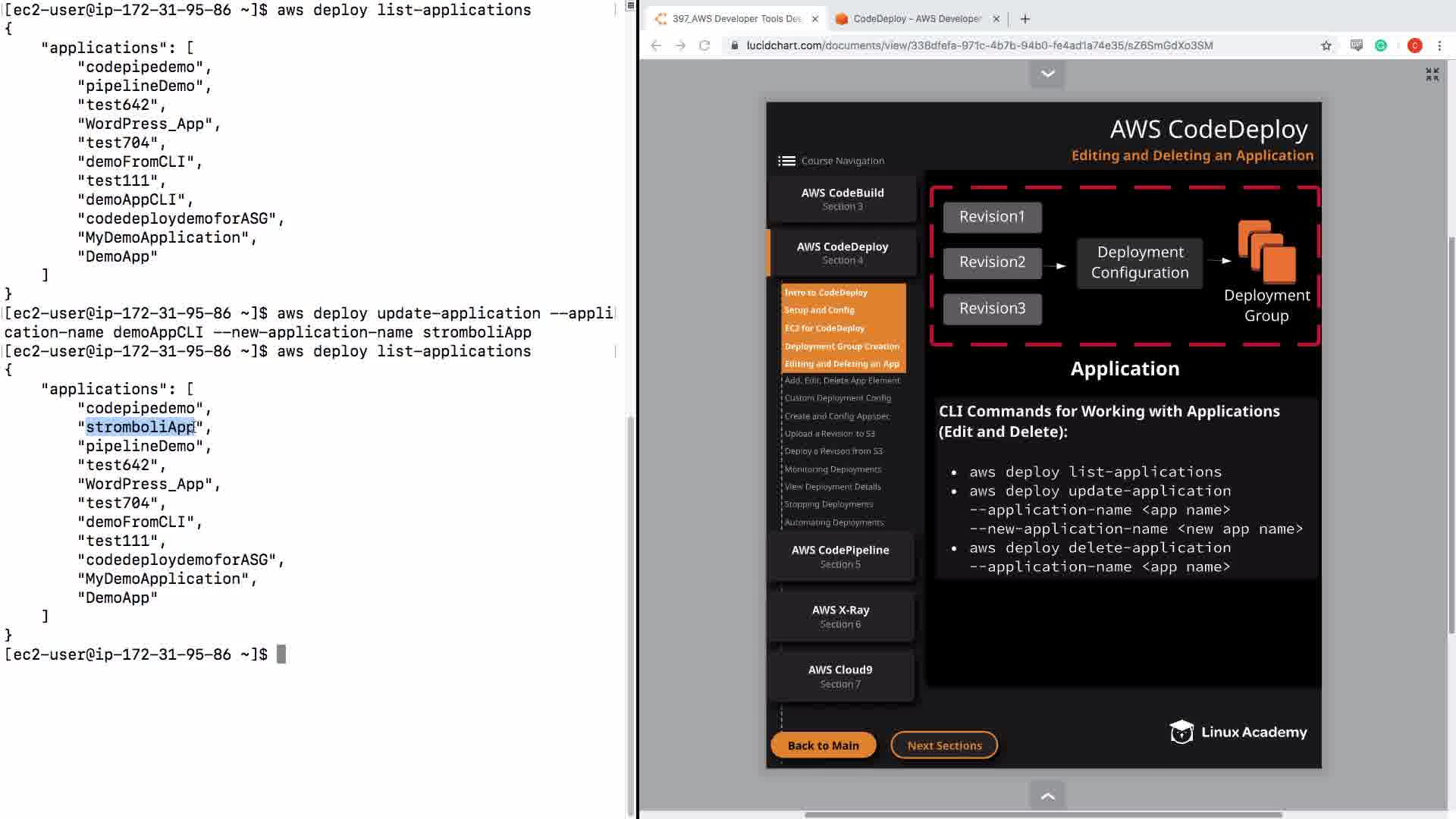This screenshot has width=1456, height=819.
Task: Expand the top chevron-down panel
Action: 1047,74
